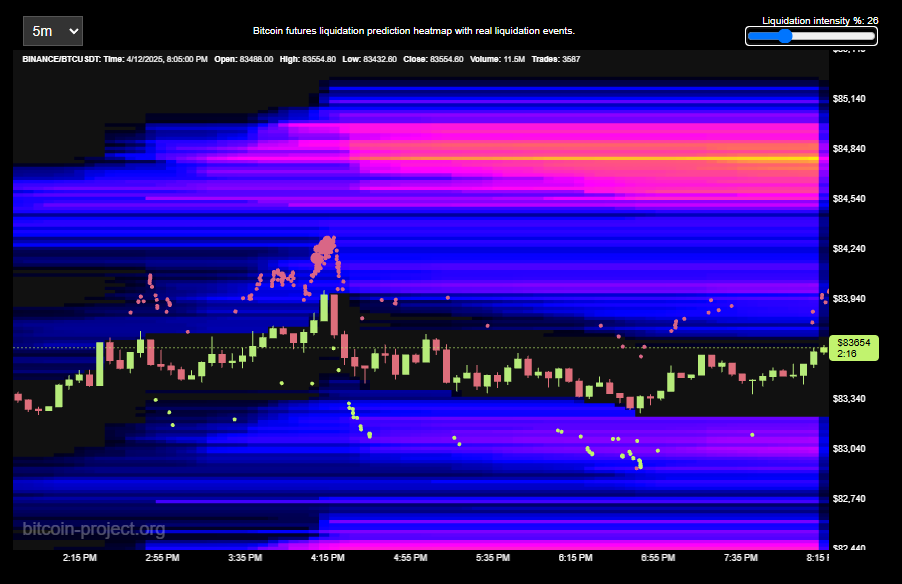Open the 5m timeframe dropdown

[53, 31]
